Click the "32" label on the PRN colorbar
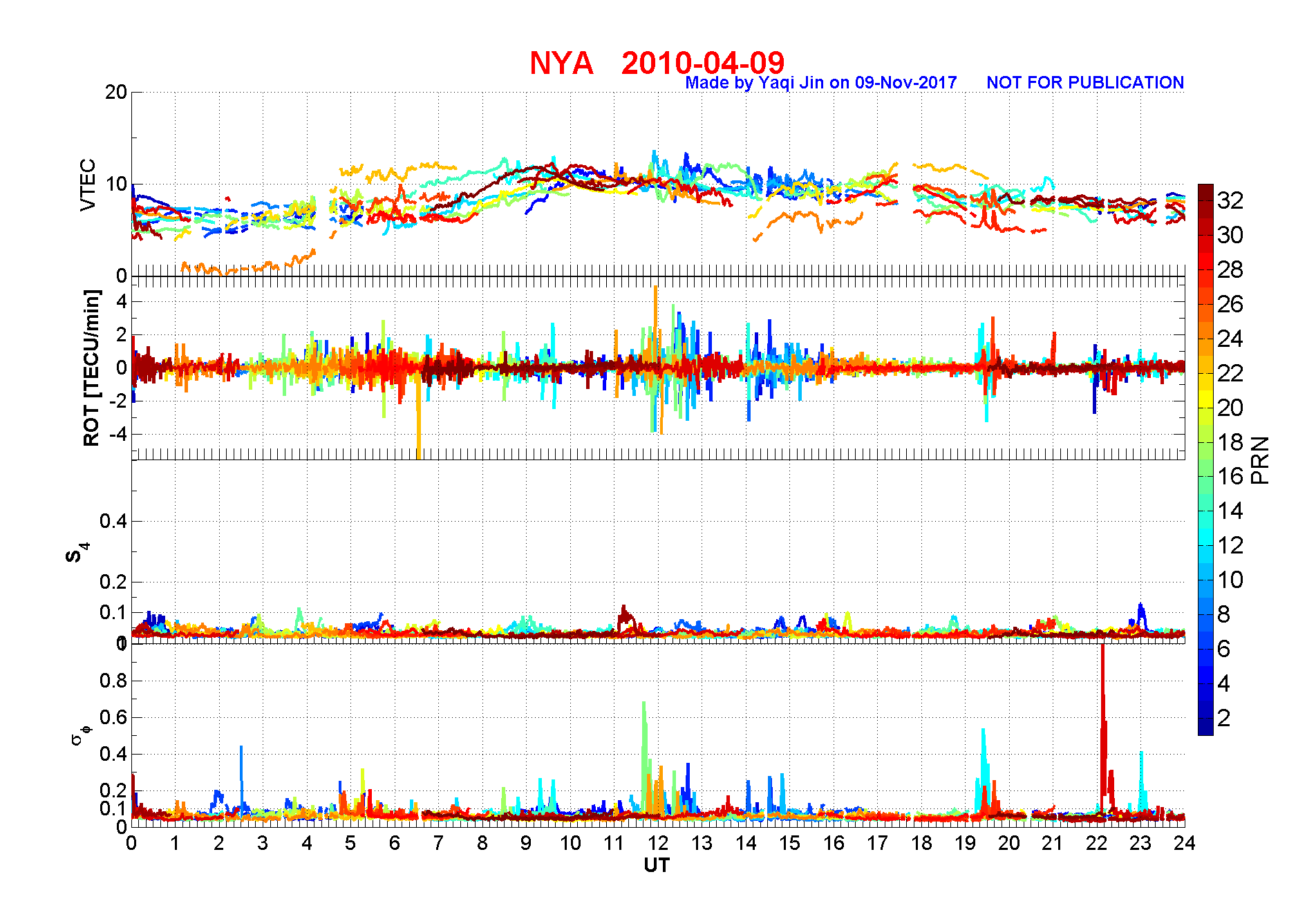Screen dimensions: 1316x919 1230,200
